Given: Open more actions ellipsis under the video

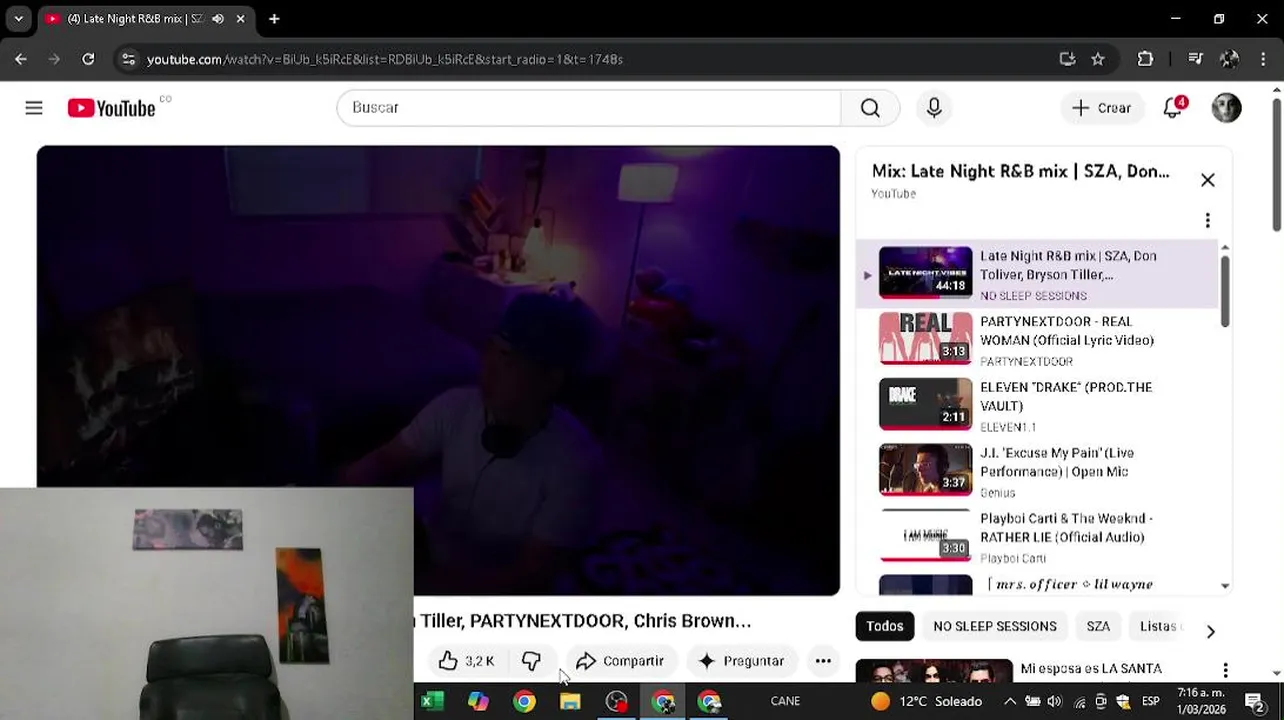Looking at the screenshot, I should coord(823,661).
